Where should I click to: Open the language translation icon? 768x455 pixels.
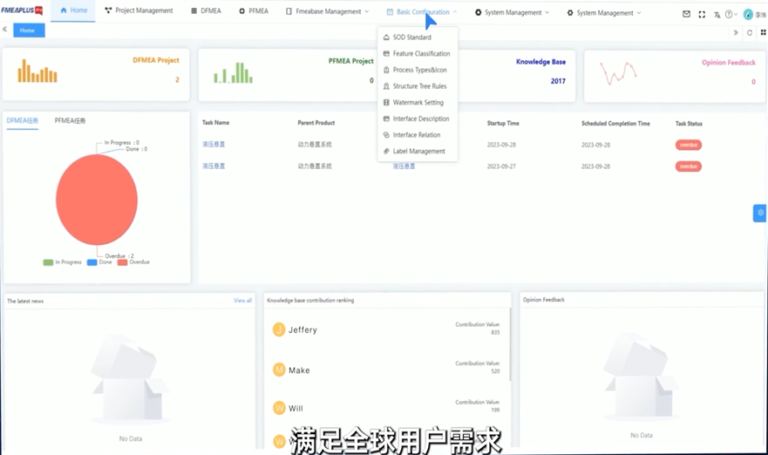[x=717, y=15]
